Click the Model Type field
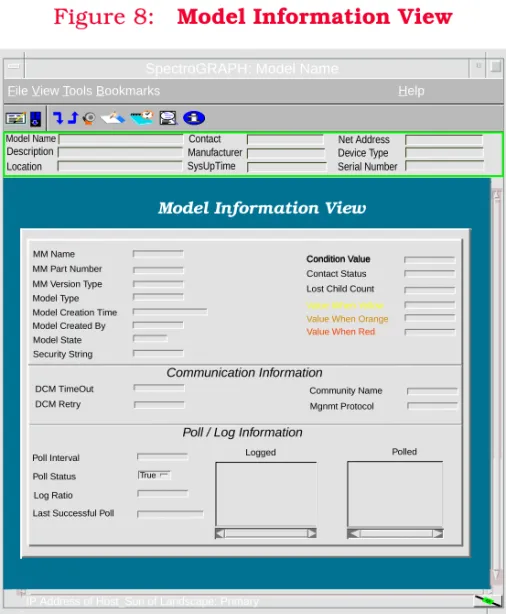 [x=158, y=297]
